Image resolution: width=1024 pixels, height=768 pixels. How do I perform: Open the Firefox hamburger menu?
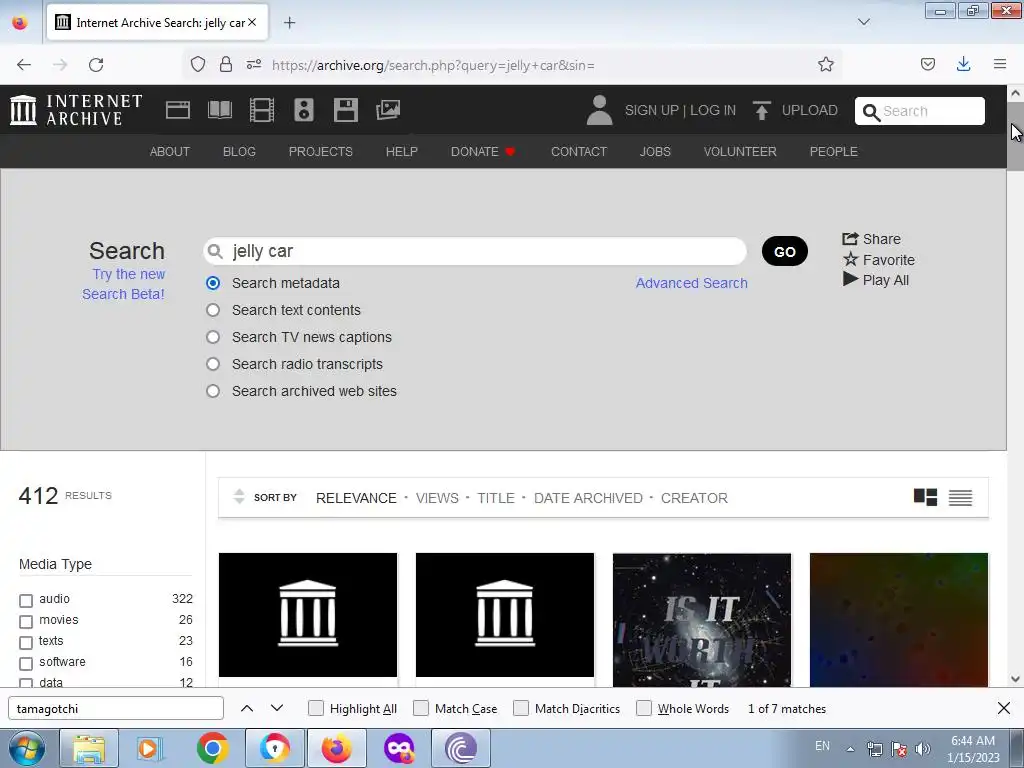pyautogui.click(x=999, y=64)
